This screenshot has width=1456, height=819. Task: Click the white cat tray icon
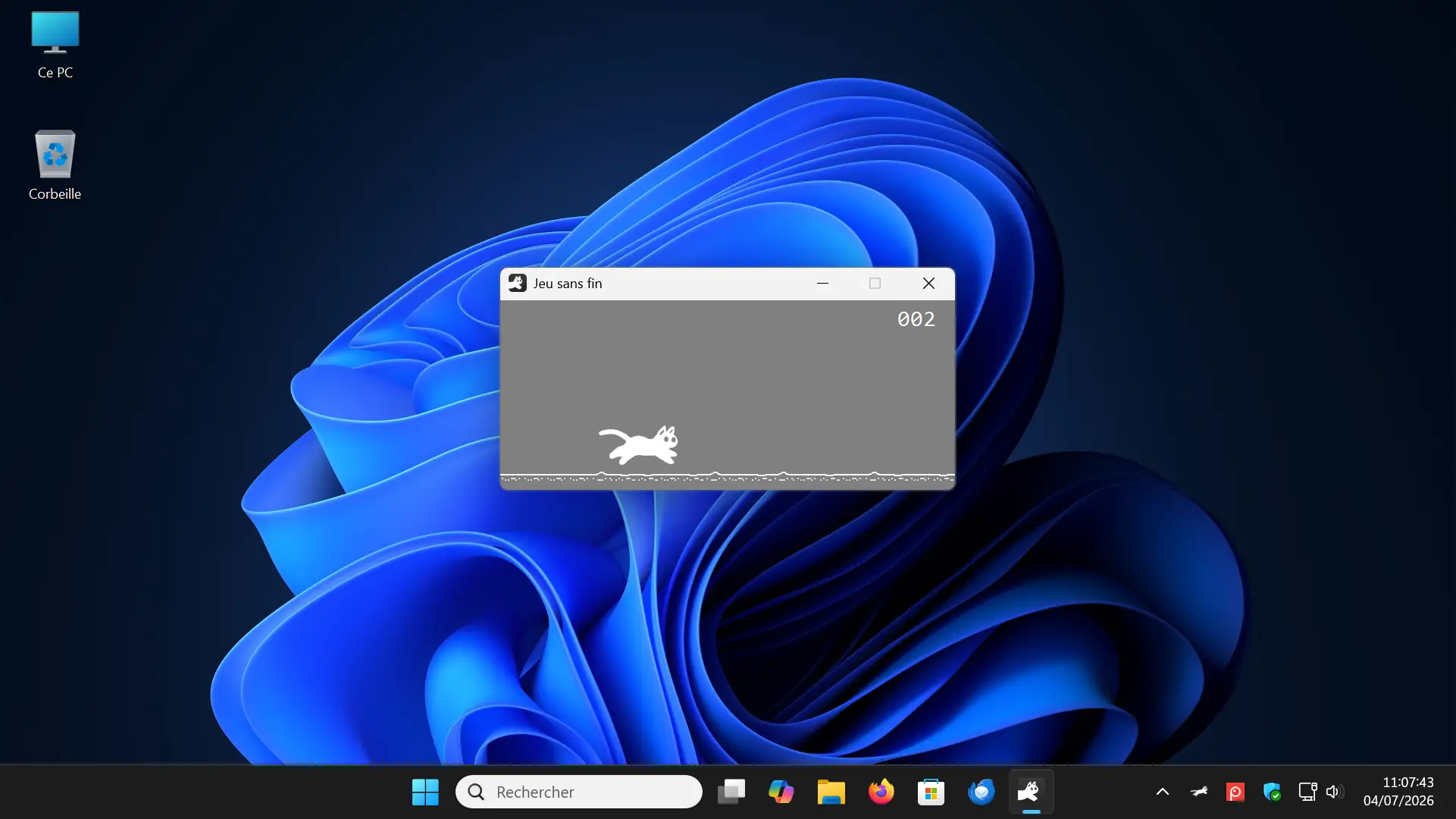point(1199,792)
